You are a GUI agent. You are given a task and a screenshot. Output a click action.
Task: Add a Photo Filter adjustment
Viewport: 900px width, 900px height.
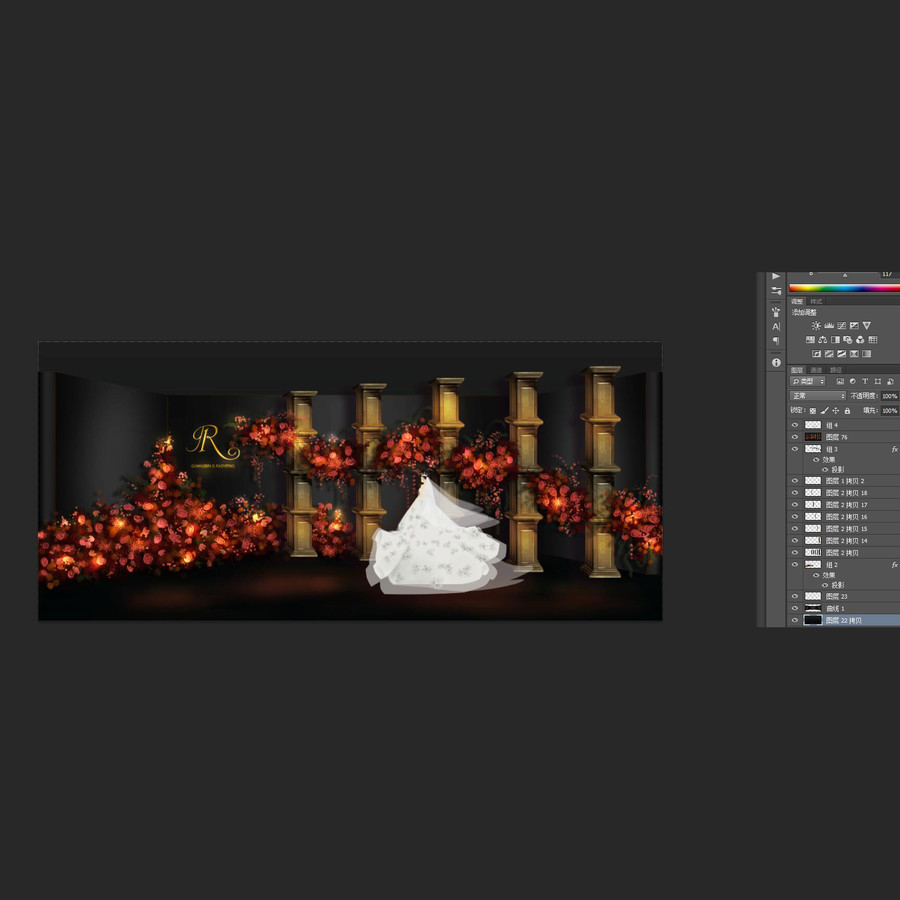848,340
